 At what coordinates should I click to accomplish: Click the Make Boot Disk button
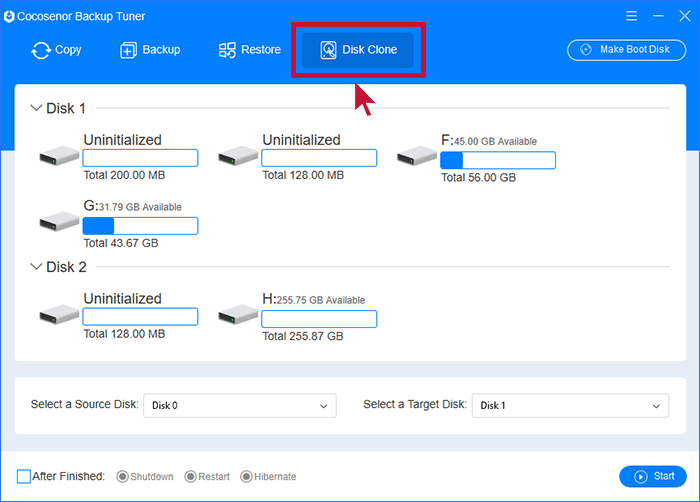[x=626, y=50]
